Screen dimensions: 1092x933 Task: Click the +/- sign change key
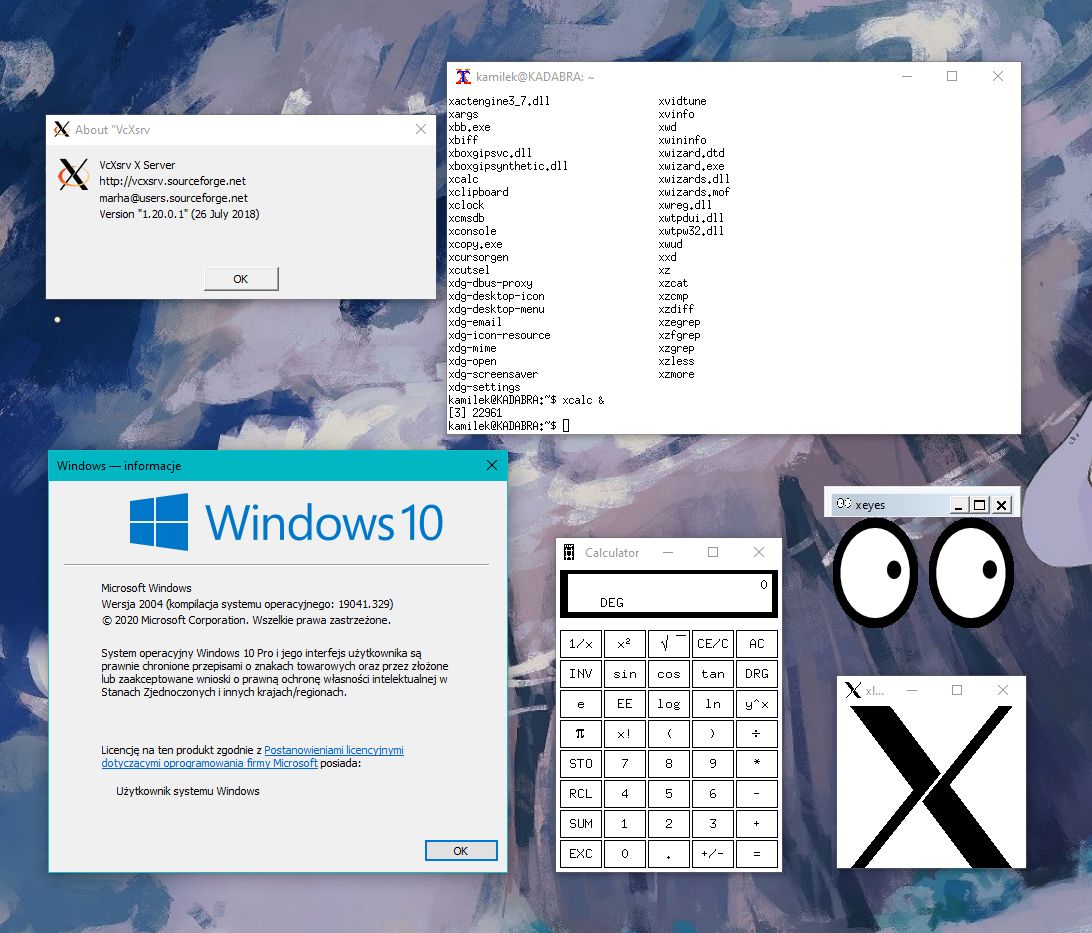(712, 854)
